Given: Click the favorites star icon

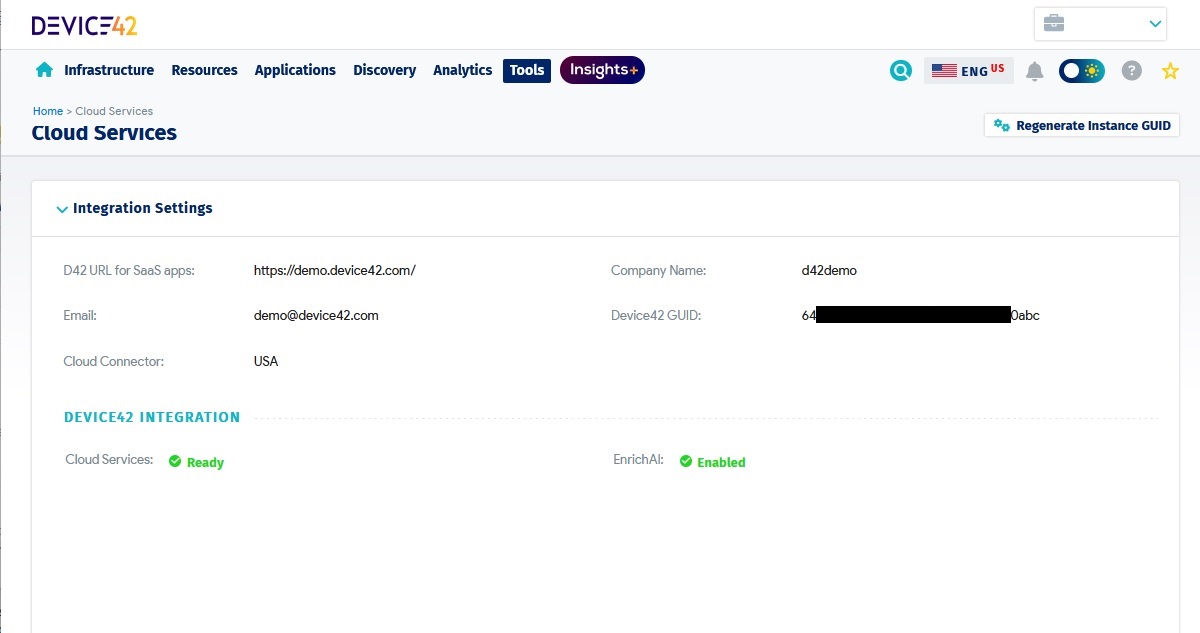Looking at the screenshot, I should point(1170,70).
